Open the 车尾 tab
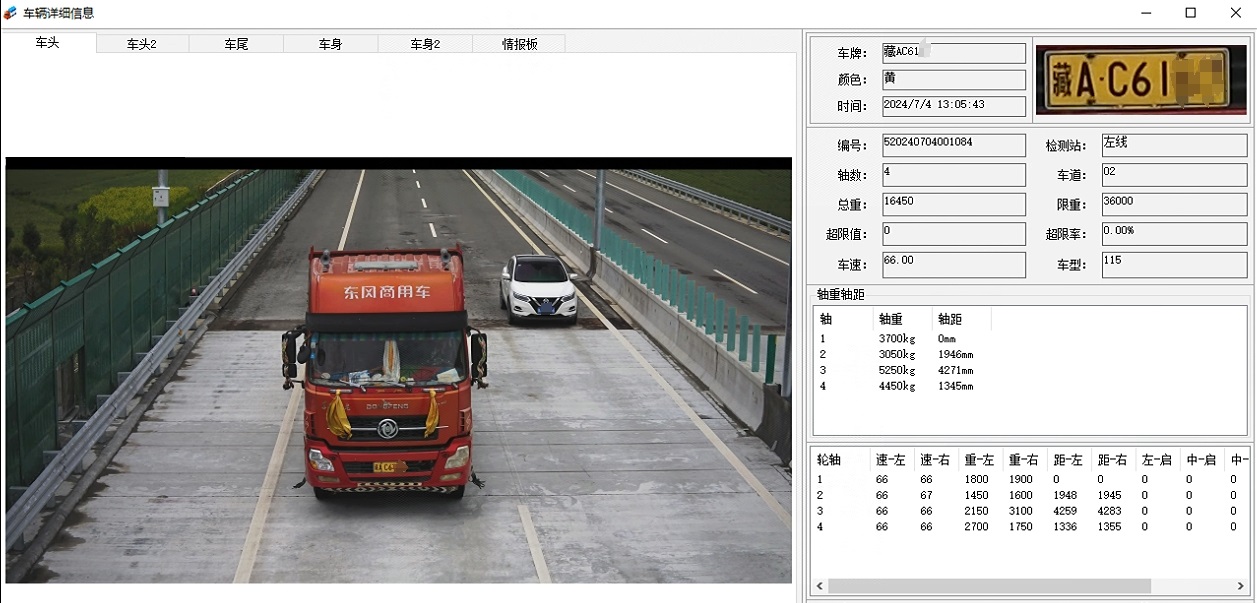 coord(236,44)
